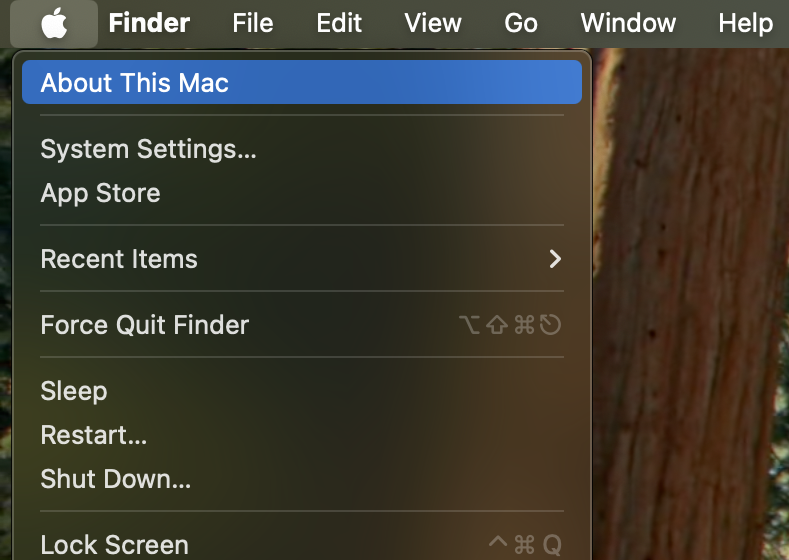This screenshot has width=789, height=560.
Task: Open System Settings from the Apple menu
Action: tap(302, 149)
